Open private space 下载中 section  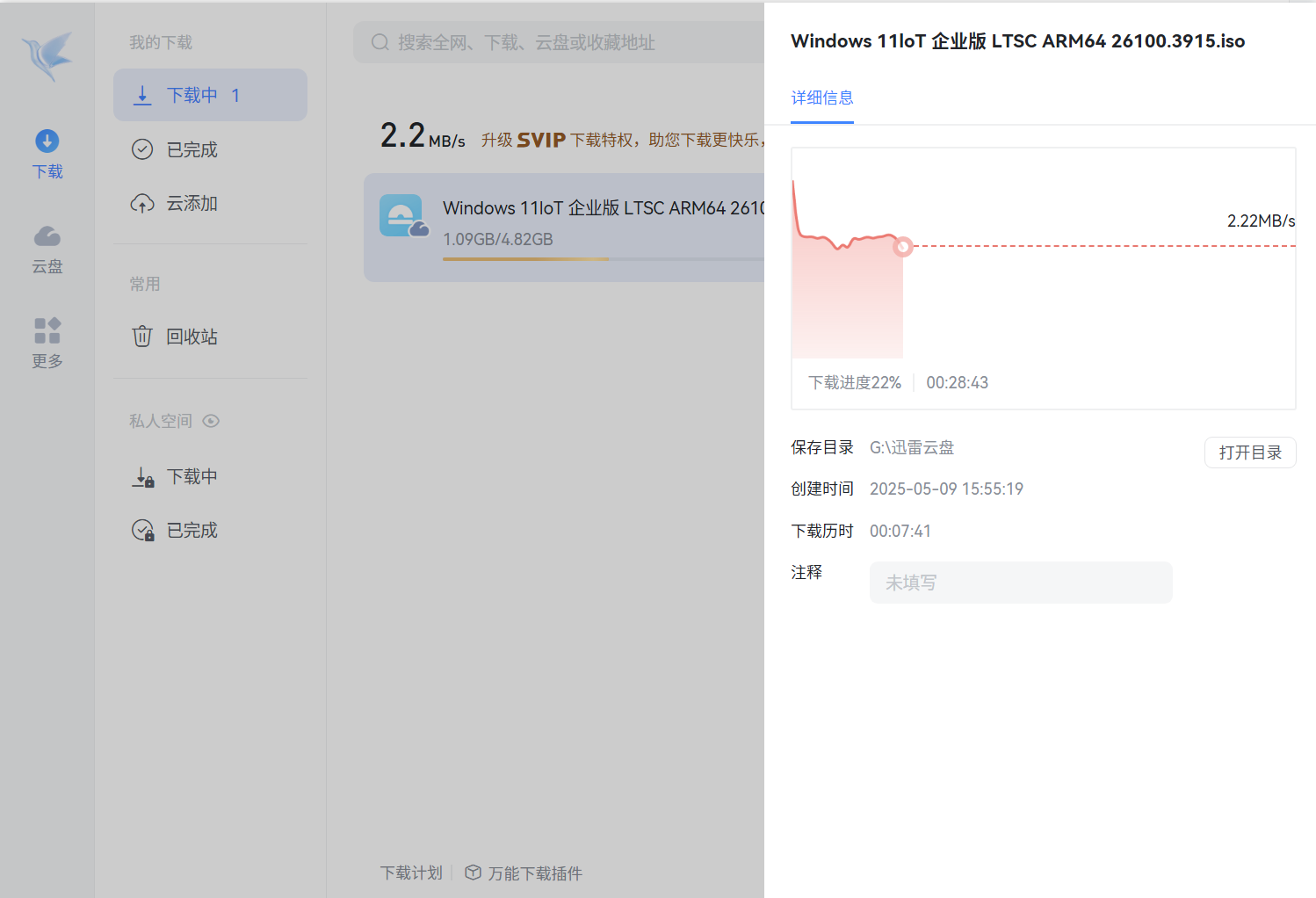(192, 476)
